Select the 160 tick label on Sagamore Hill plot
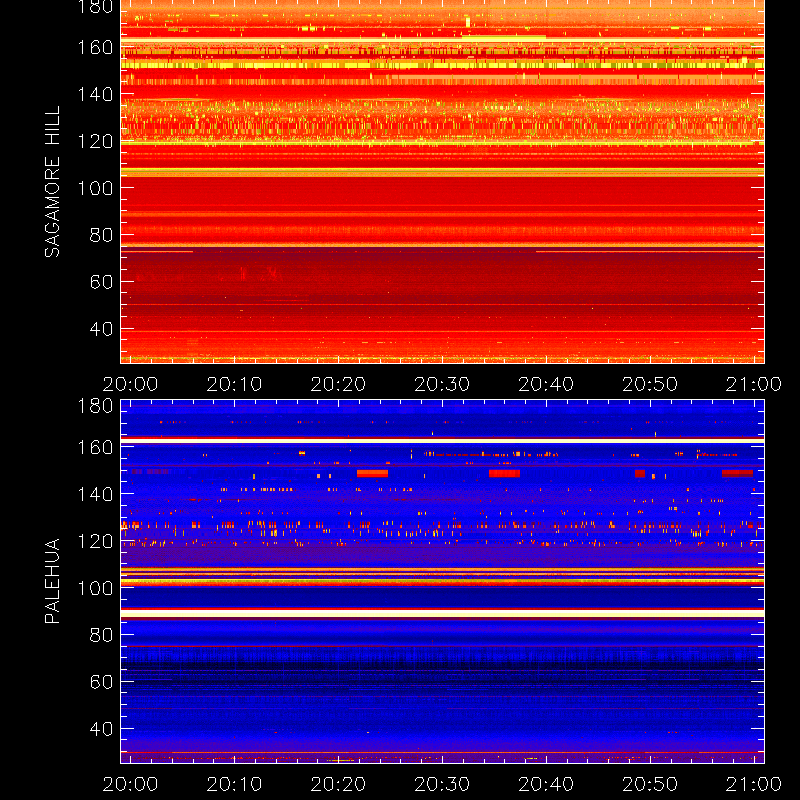The width and height of the screenshot is (800, 800). coord(95,47)
